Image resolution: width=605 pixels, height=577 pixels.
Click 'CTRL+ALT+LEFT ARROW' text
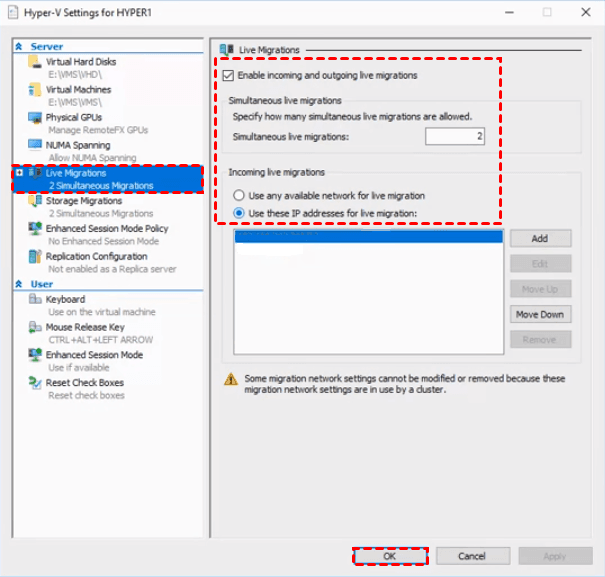(101, 340)
